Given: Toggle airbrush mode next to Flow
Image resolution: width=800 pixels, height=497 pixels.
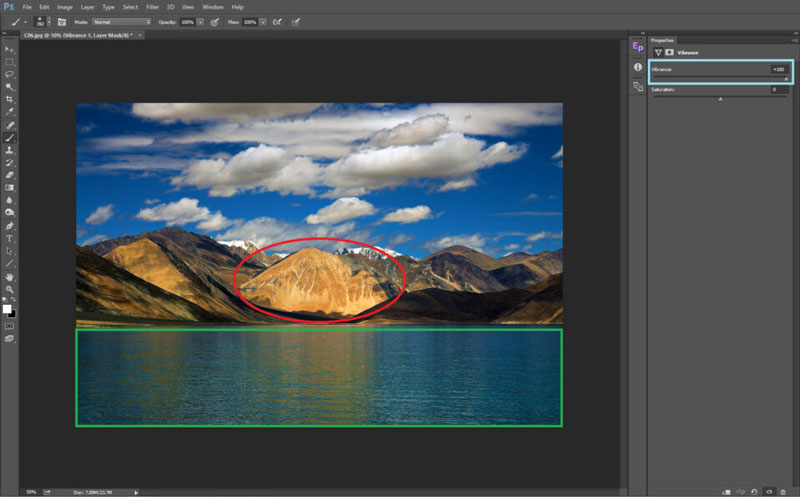Looking at the screenshot, I should pyautogui.click(x=276, y=21).
